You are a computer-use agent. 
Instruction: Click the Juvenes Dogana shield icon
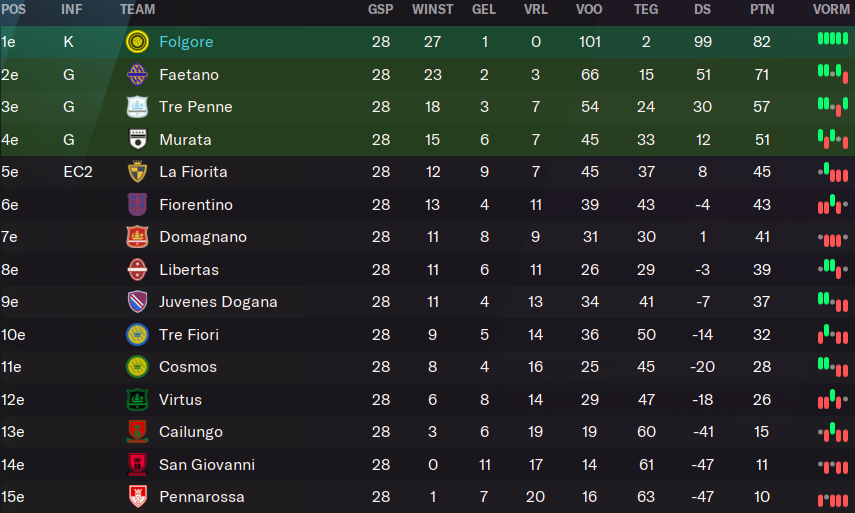tap(137, 301)
